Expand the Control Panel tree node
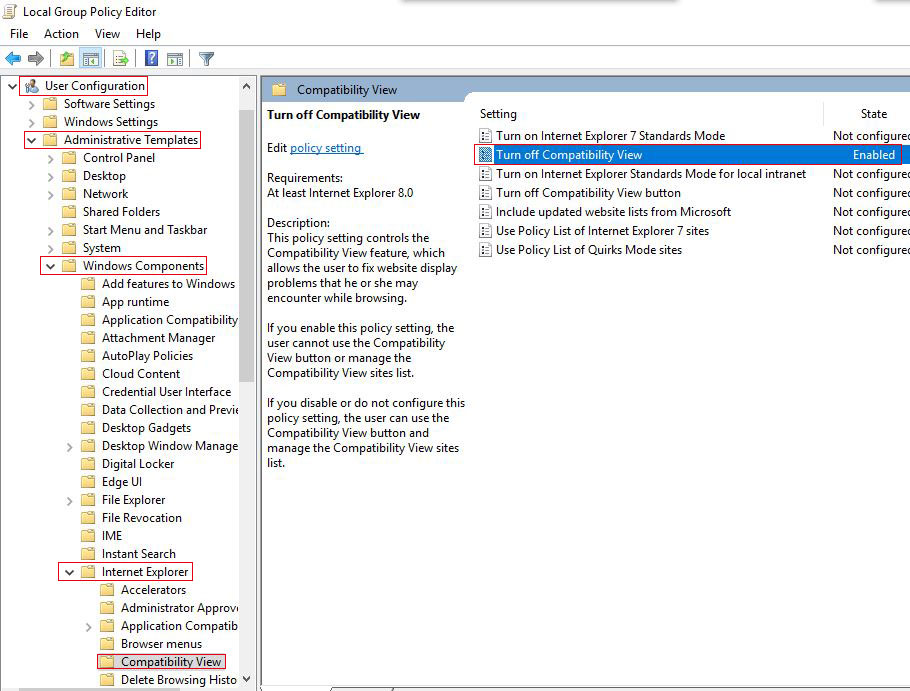 [x=50, y=158]
